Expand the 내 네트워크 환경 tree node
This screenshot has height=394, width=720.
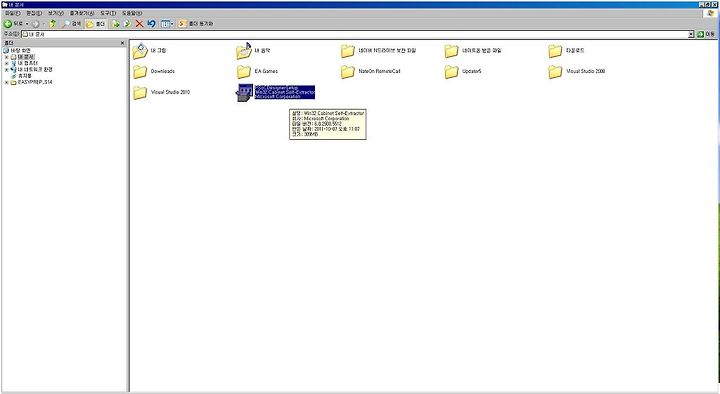pyautogui.click(x=6, y=69)
